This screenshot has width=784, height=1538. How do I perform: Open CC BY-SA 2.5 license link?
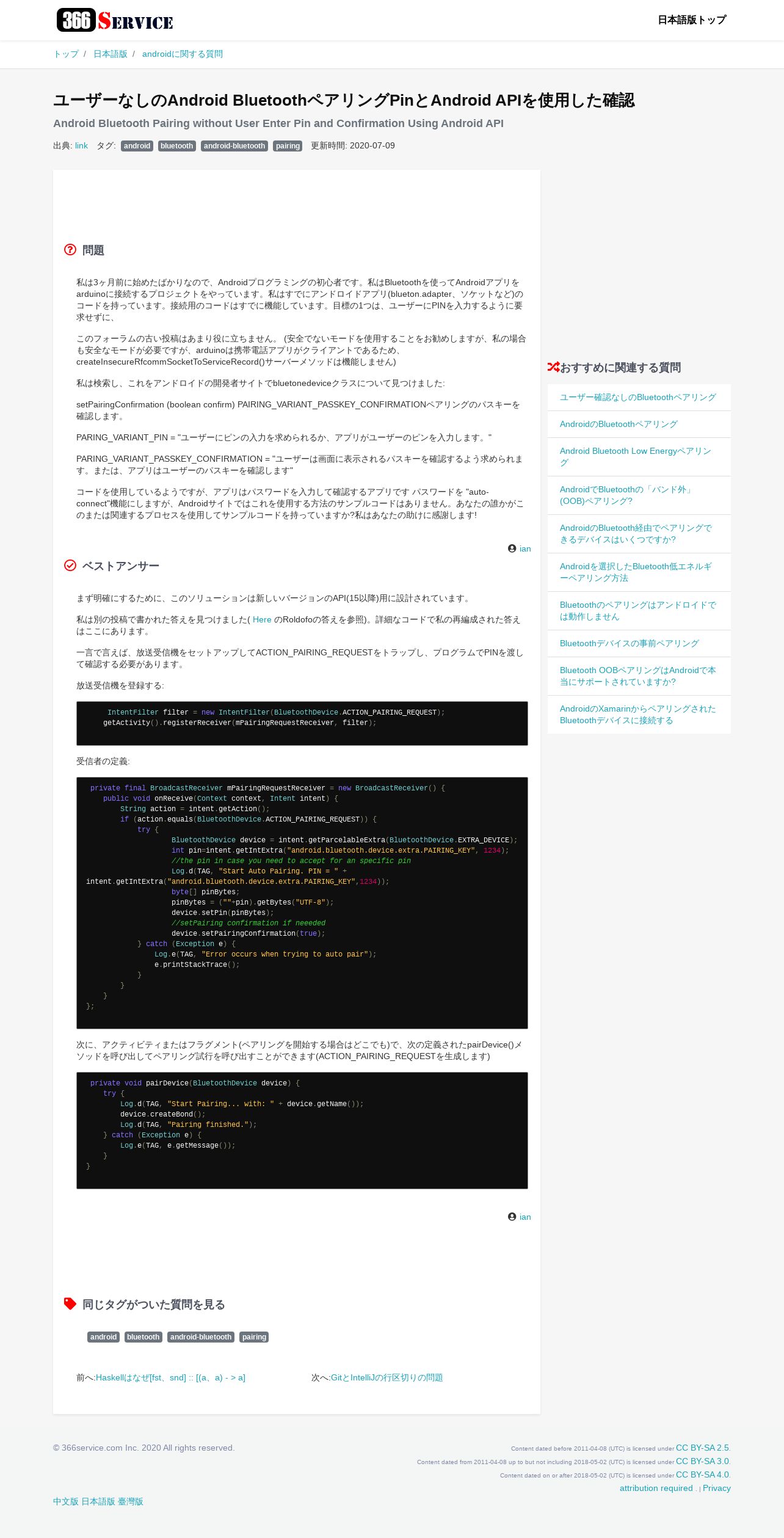[x=702, y=1448]
